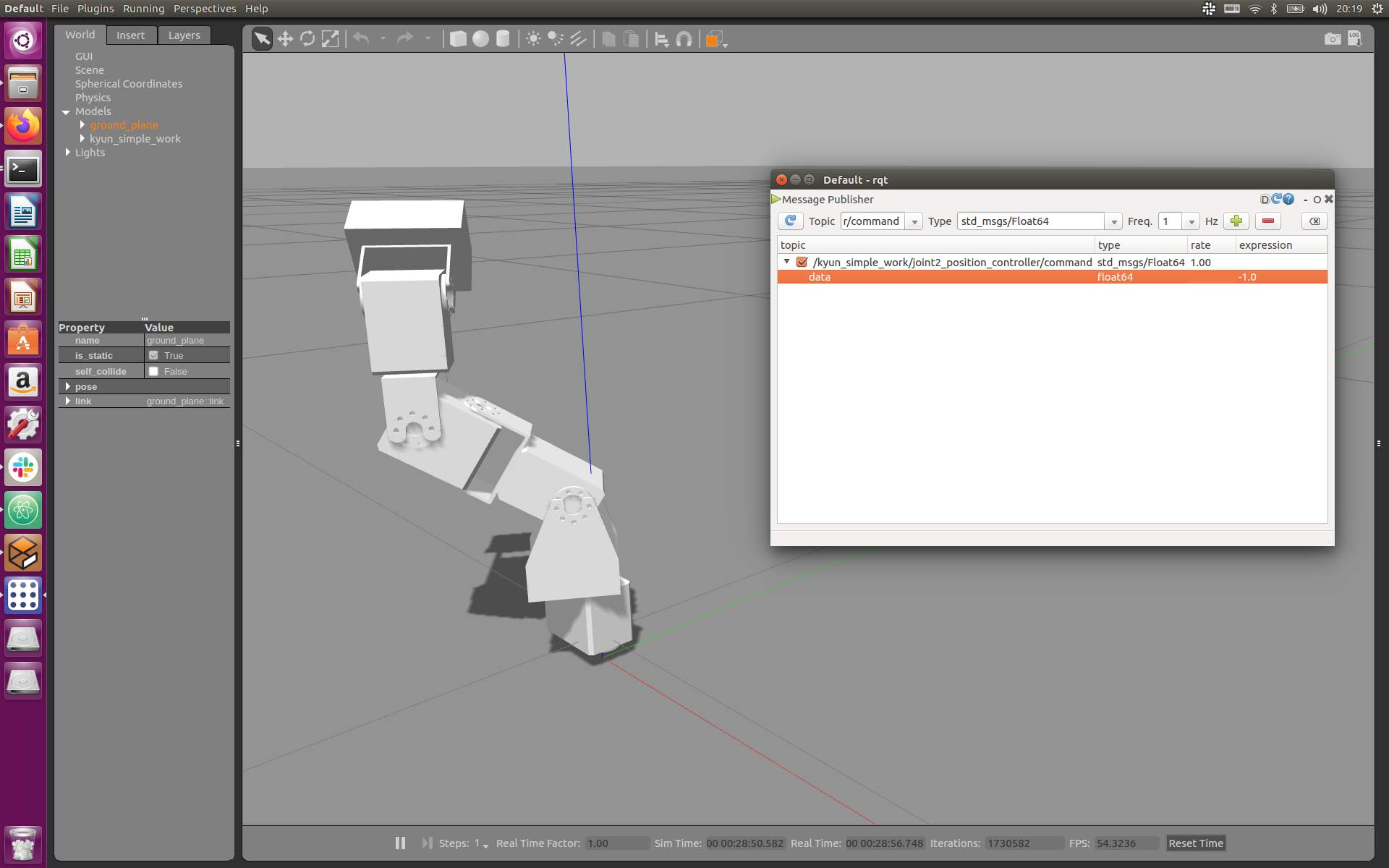The width and height of the screenshot is (1389, 868).
Task: Select the translate mode tool
Action: (x=285, y=39)
